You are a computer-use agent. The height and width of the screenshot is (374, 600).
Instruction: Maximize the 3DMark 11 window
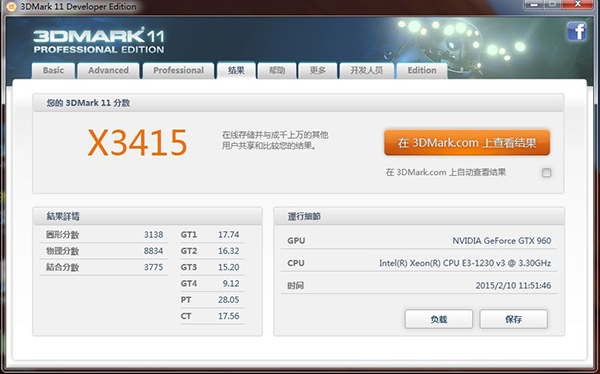coord(553,4)
